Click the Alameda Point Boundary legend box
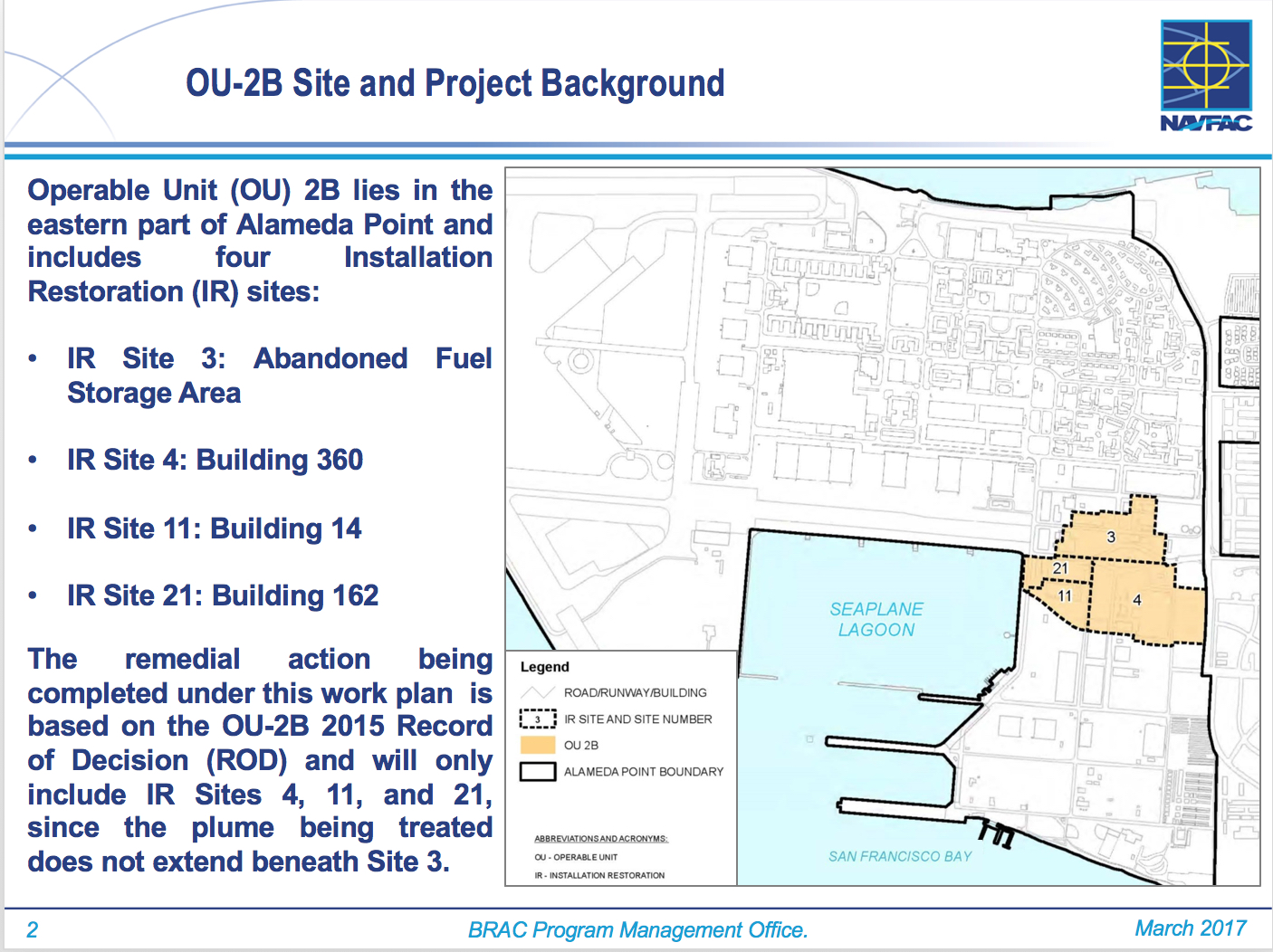 [x=537, y=772]
